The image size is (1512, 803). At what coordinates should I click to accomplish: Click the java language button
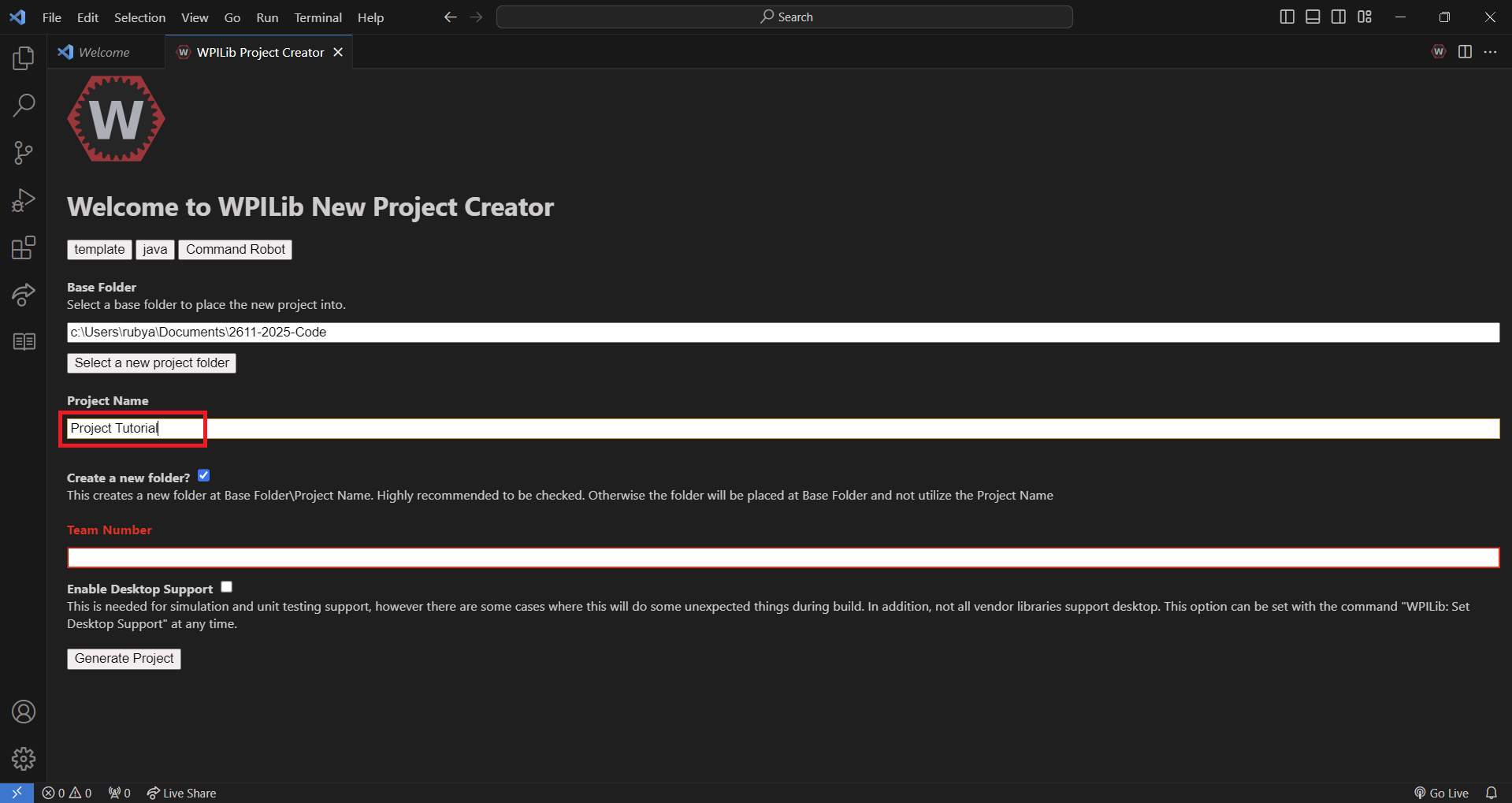click(x=155, y=250)
